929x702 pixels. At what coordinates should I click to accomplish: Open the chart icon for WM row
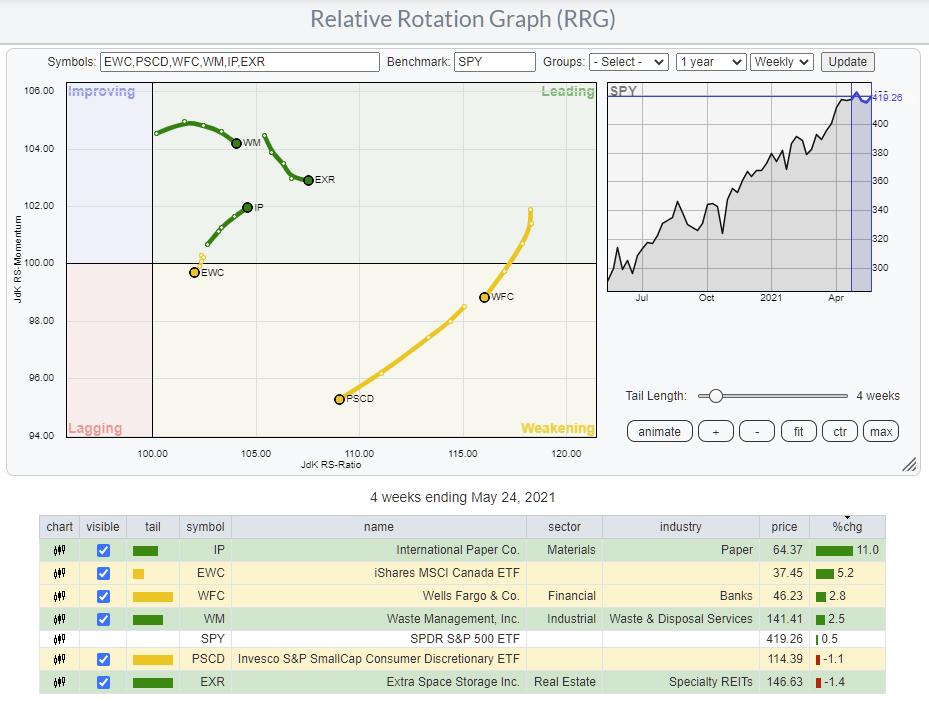point(60,619)
